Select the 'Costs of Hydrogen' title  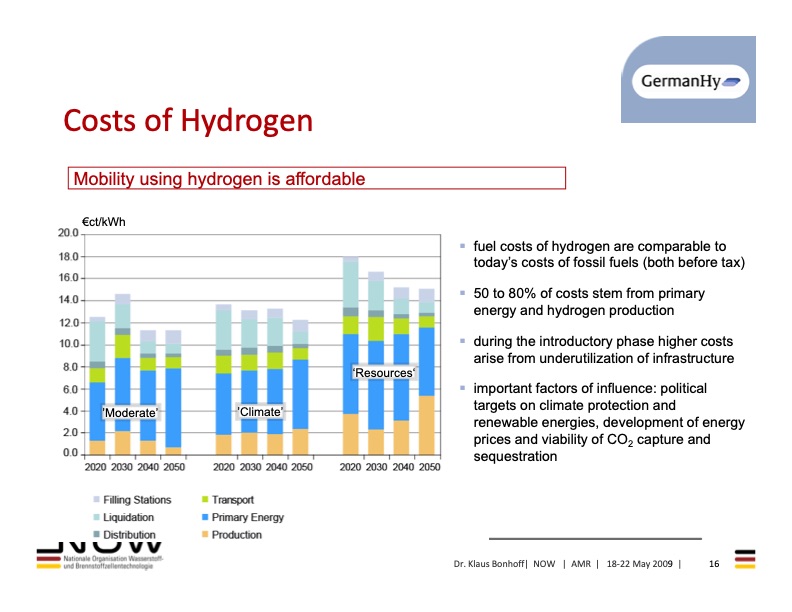[188, 121]
